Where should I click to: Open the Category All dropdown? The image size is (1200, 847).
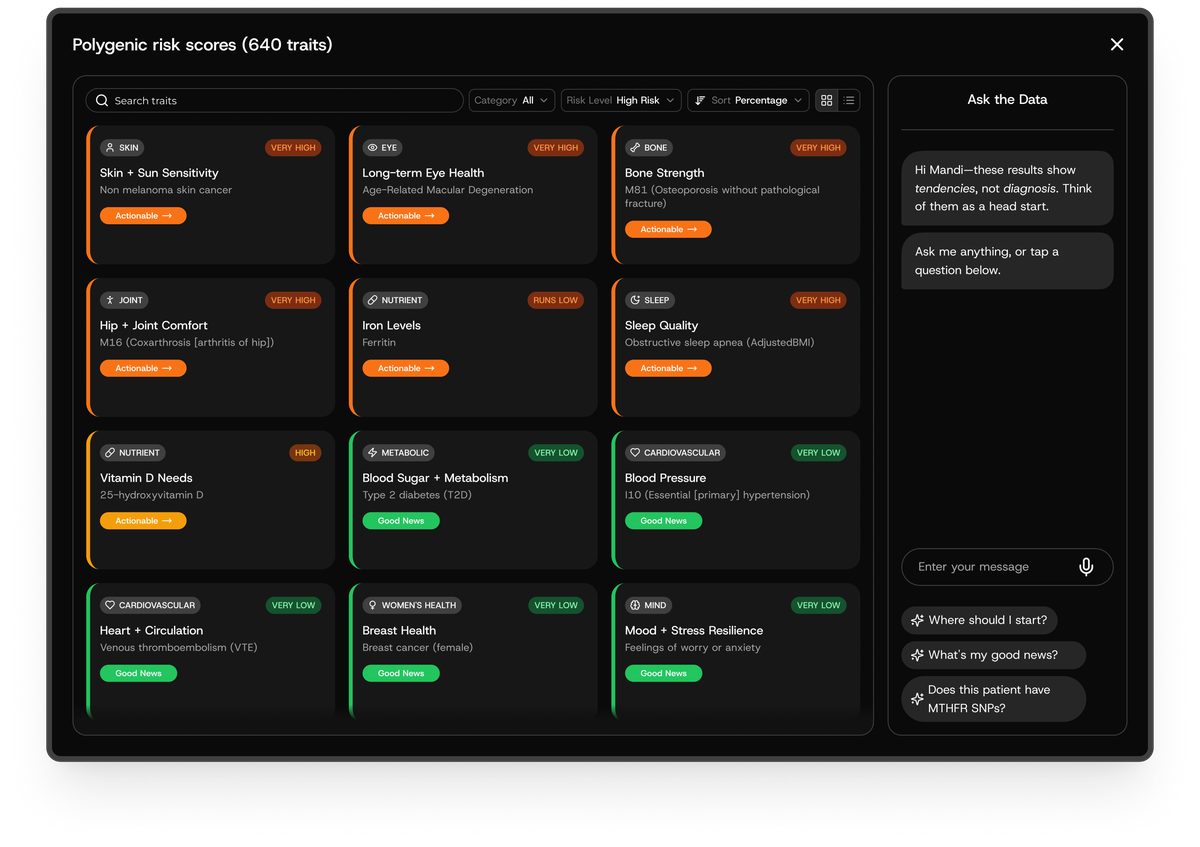pyautogui.click(x=511, y=100)
